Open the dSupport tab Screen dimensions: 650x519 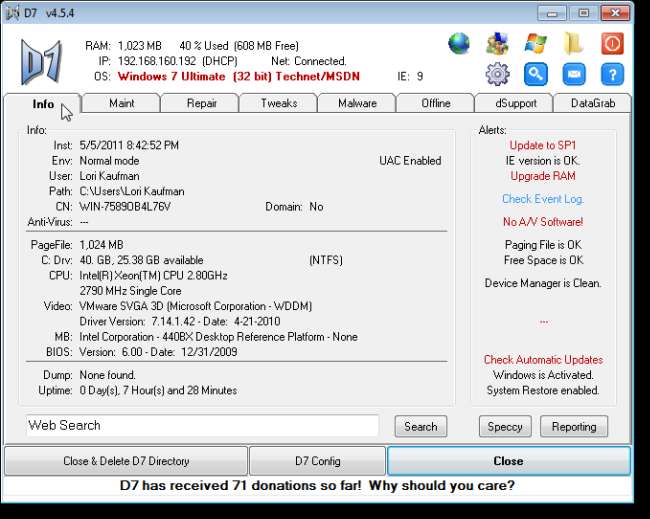pos(516,103)
